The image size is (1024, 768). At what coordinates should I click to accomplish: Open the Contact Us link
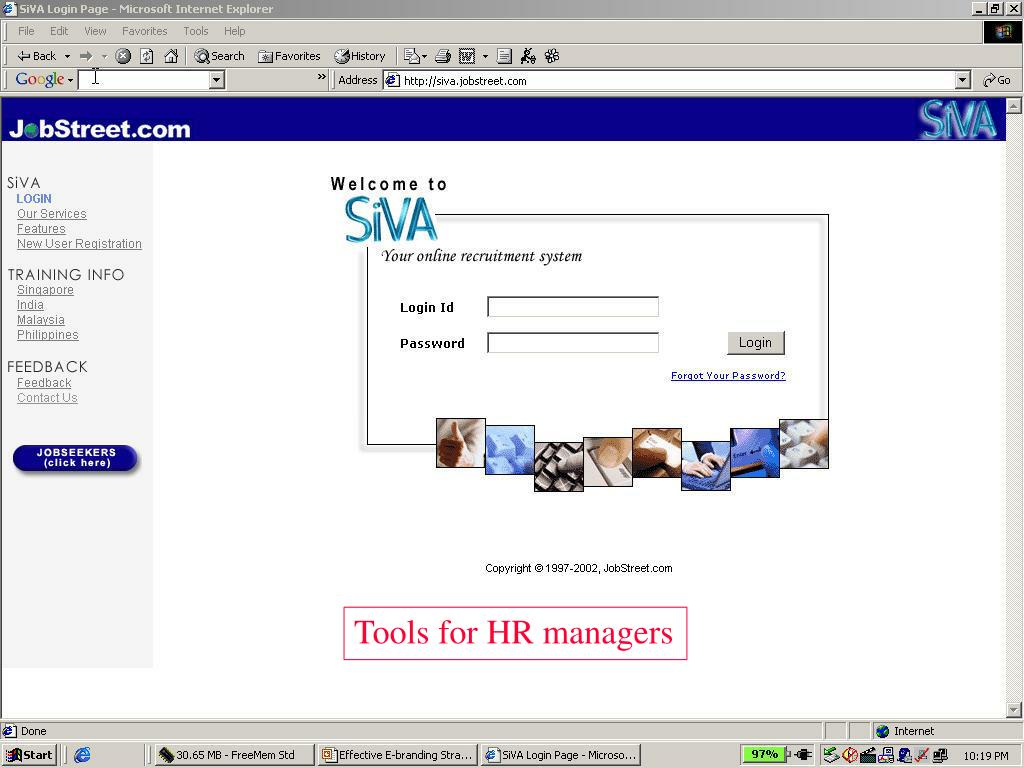[x=47, y=398]
